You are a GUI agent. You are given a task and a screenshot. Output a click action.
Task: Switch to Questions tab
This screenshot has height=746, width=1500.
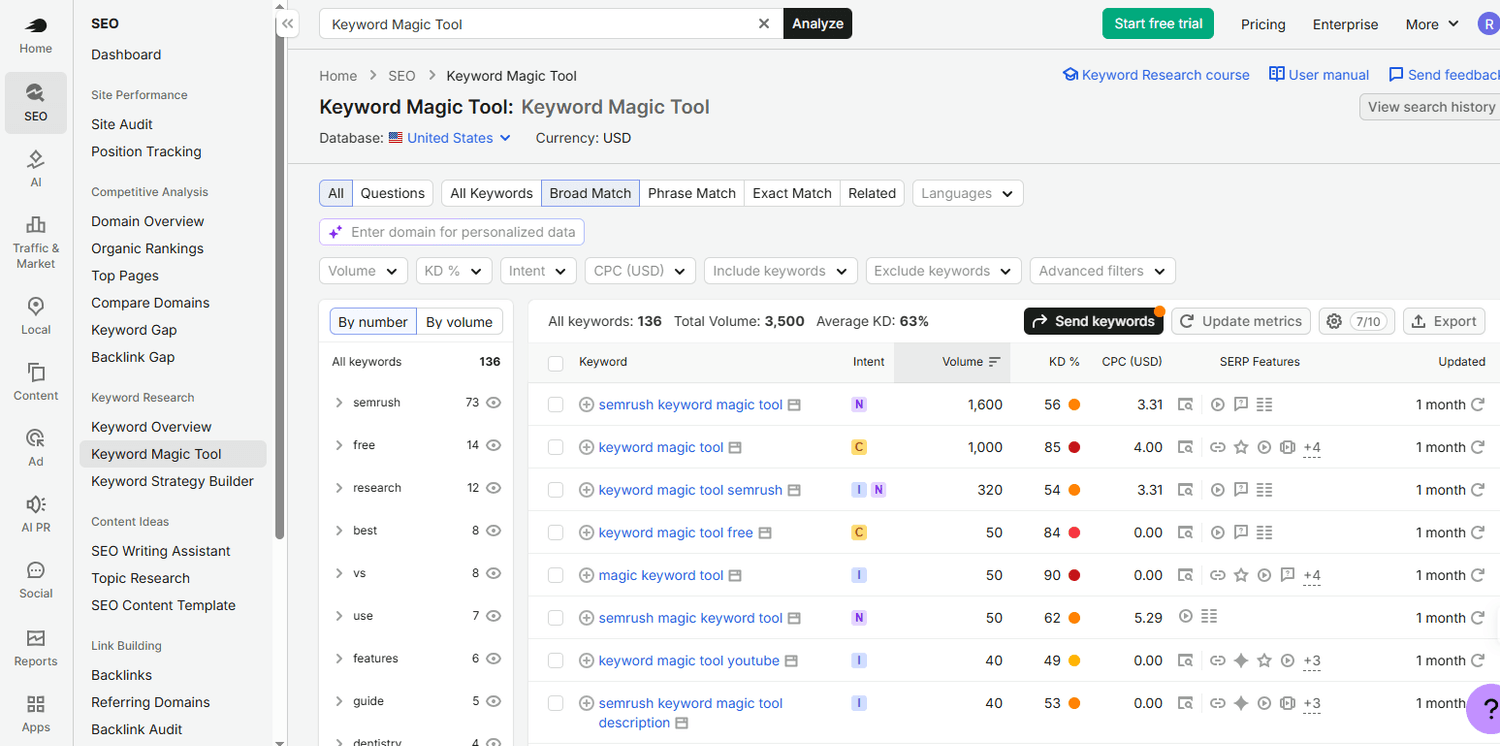click(393, 193)
